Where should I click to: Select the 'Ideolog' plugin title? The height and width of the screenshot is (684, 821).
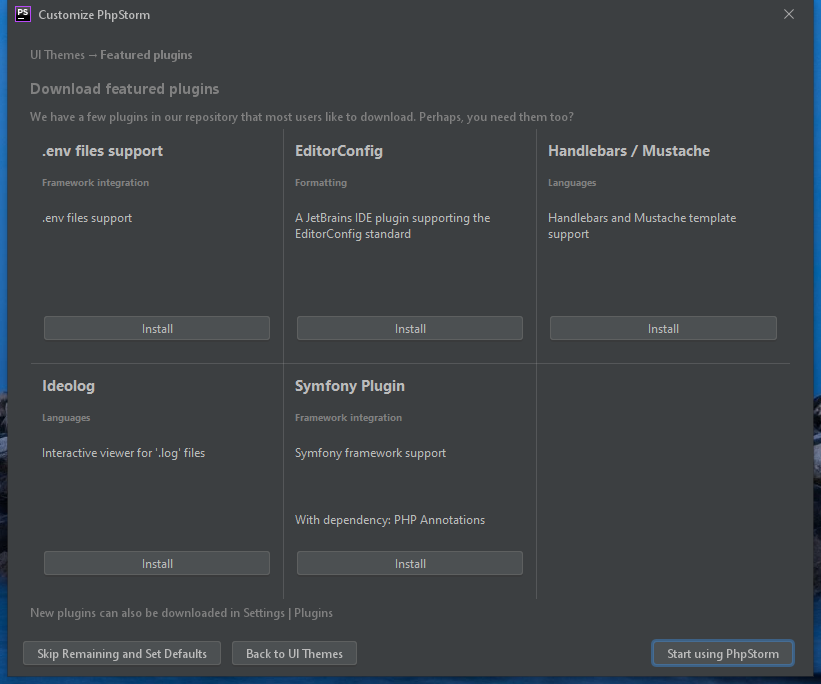pos(69,386)
